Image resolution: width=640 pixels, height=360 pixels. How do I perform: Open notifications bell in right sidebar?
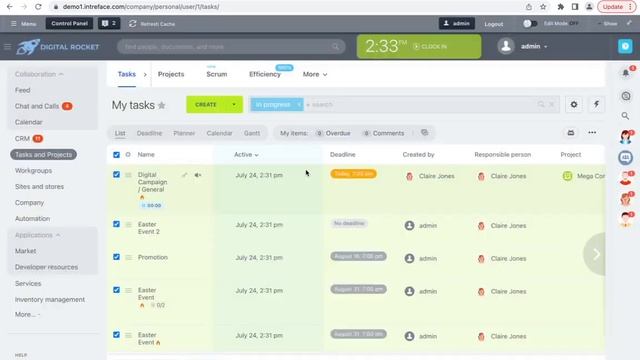[625, 73]
